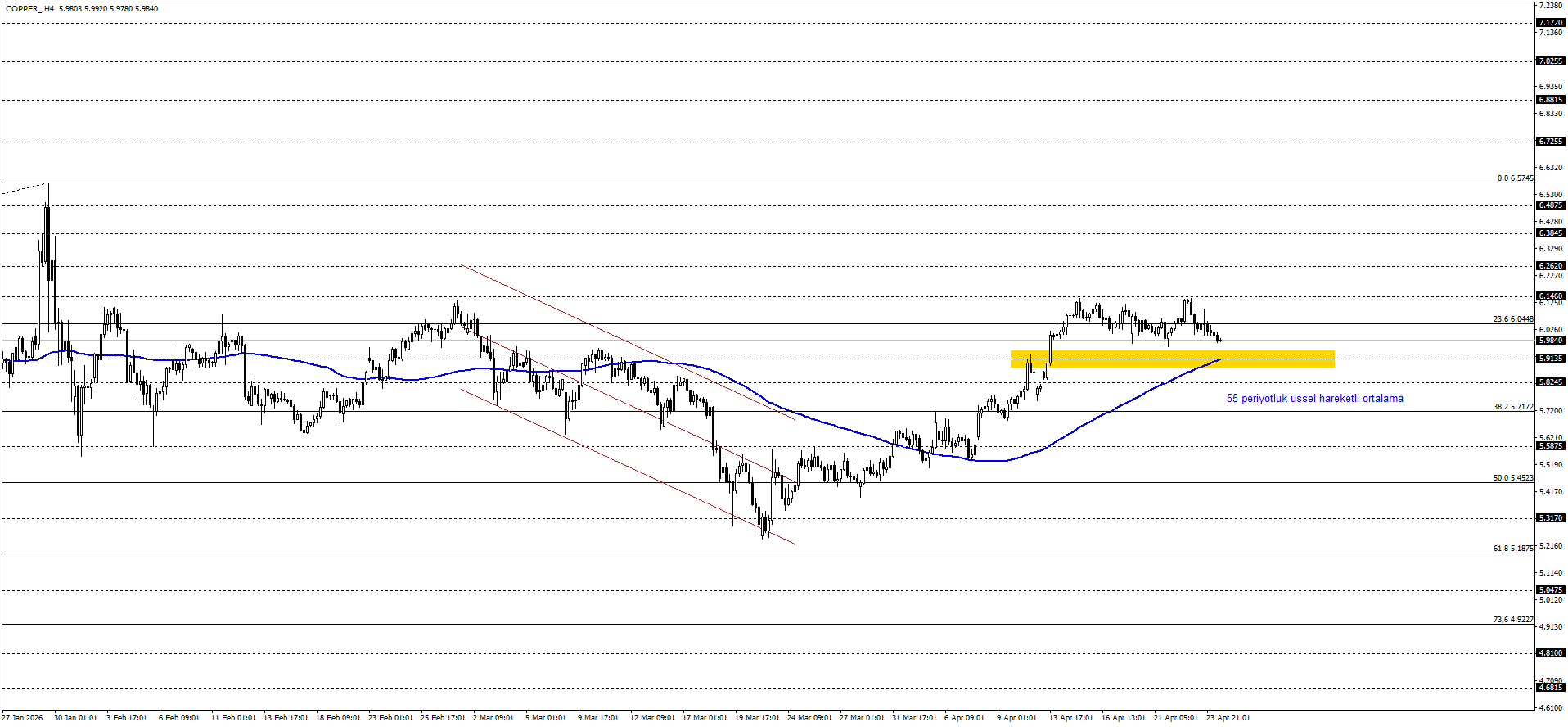Select the 23 Apr 21:01 time axis label
Viewport: 1568px width, 727px height.
pyautogui.click(x=1228, y=718)
